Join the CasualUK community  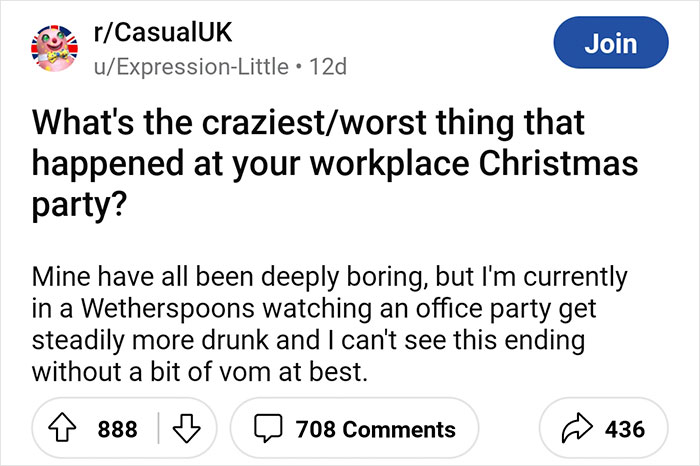[610, 43]
